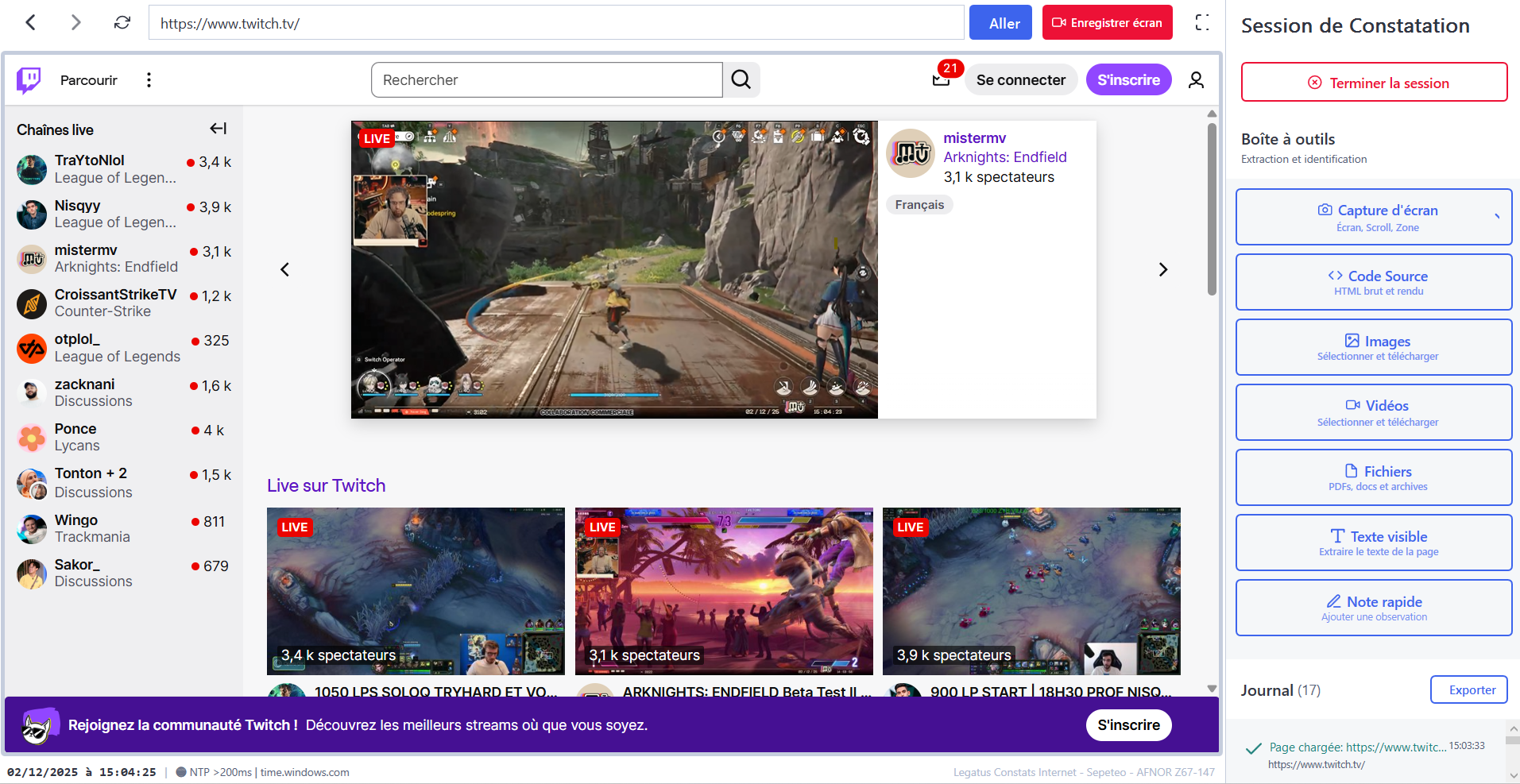Show previous stream in carousel
1520x784 pixels.
285,270
